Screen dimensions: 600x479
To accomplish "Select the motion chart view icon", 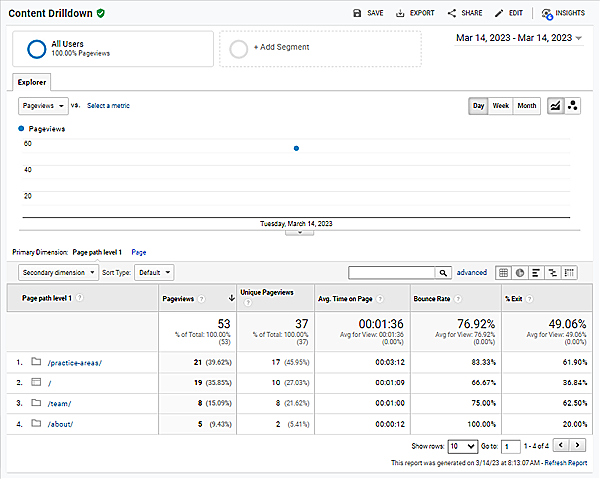I will [x=572, y=106].
